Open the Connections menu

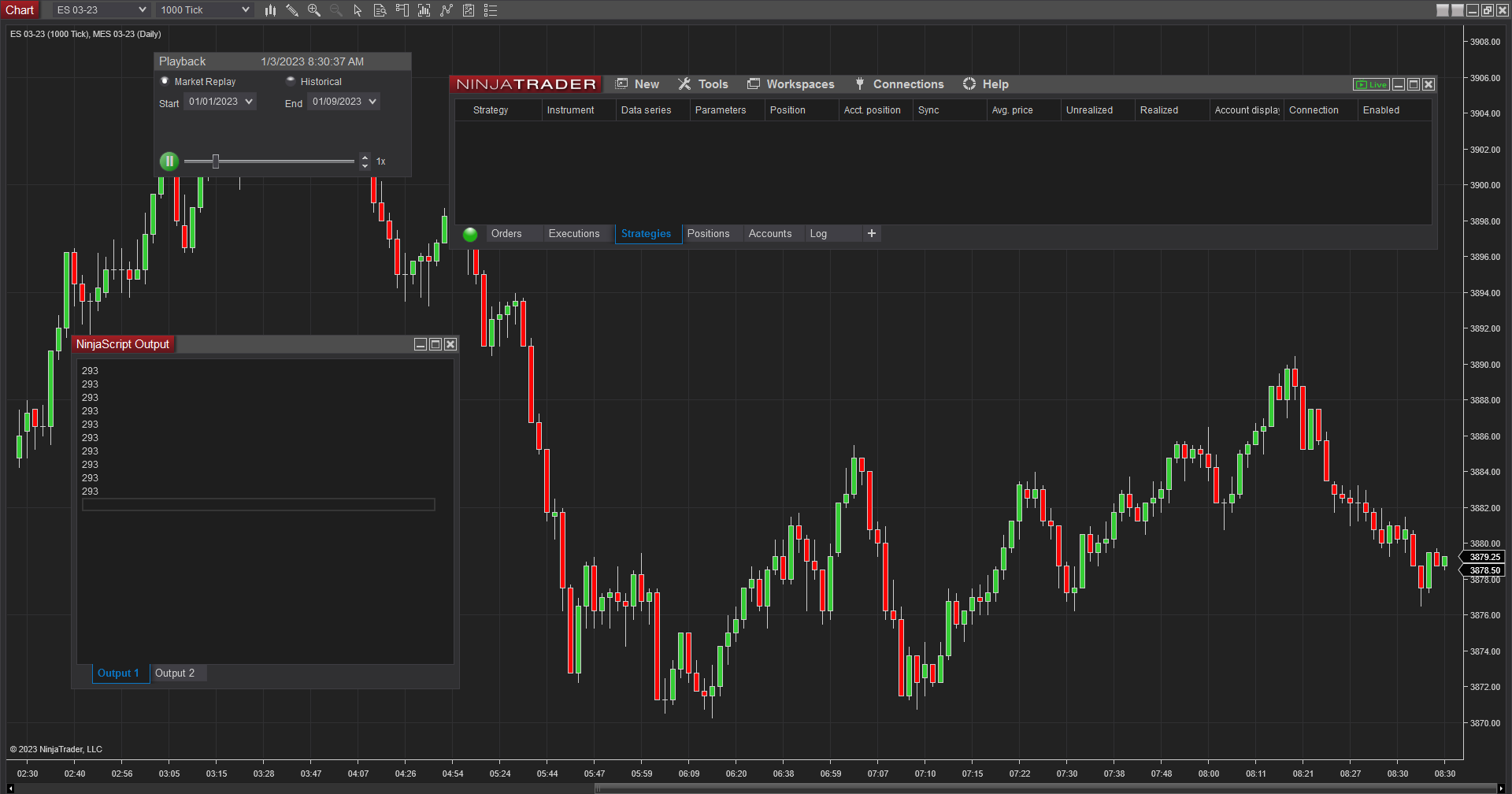[x=899, y=84]
